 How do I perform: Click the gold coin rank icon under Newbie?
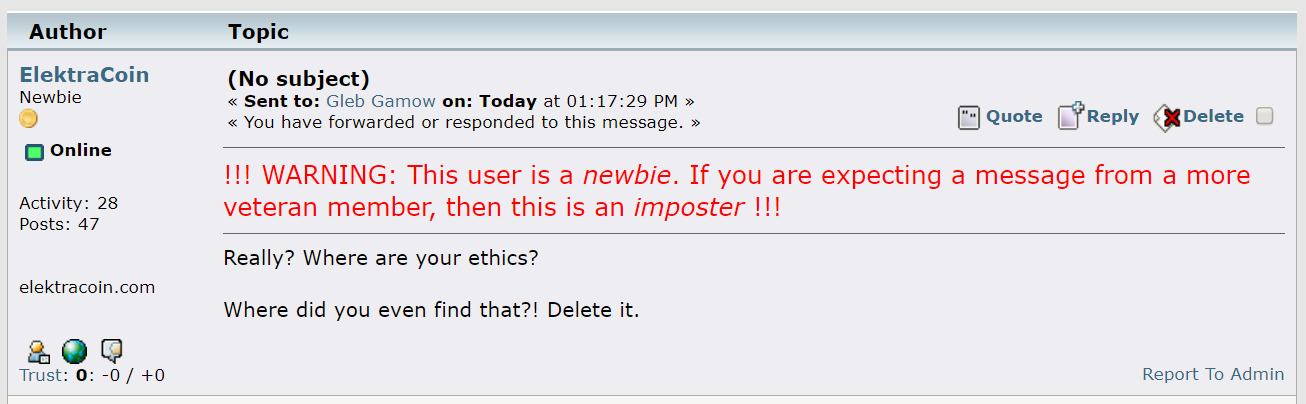28,119
